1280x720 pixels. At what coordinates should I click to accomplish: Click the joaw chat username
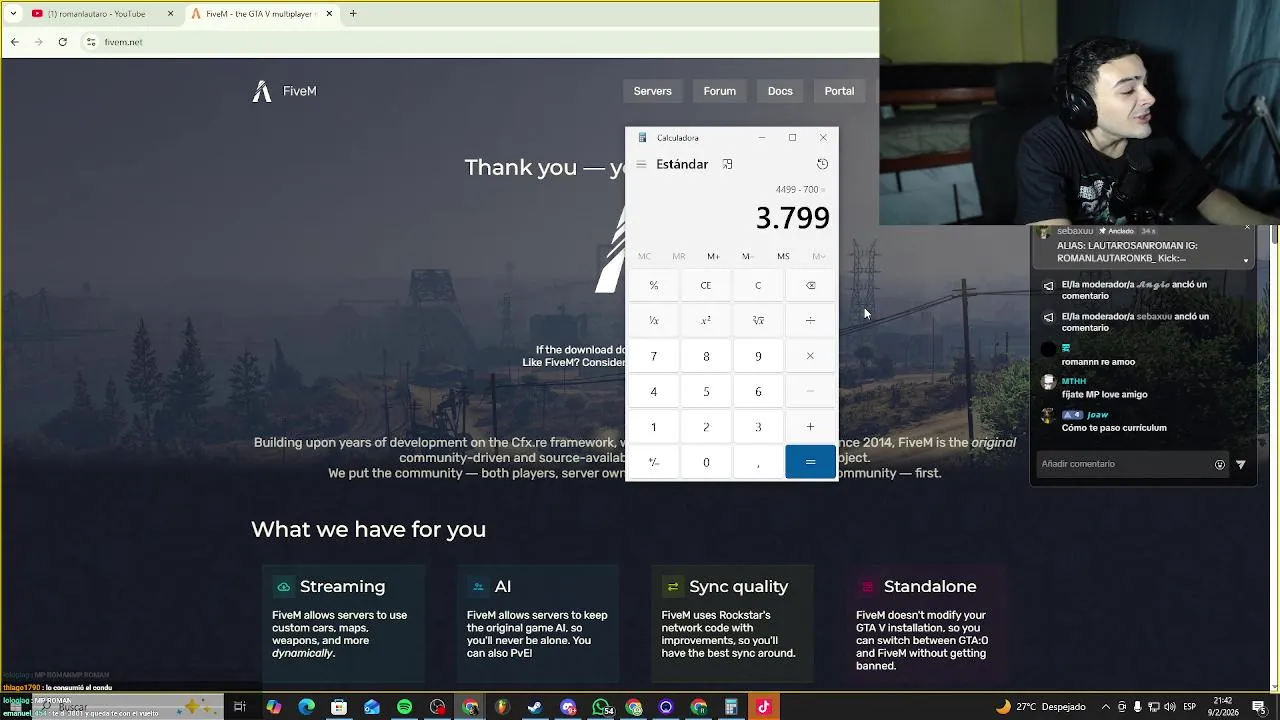pos(1097,414)
